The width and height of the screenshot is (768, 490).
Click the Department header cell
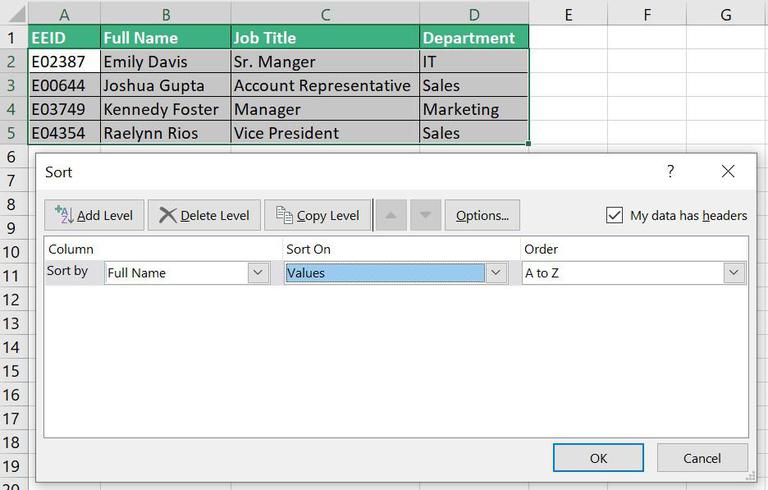[474, 38]
